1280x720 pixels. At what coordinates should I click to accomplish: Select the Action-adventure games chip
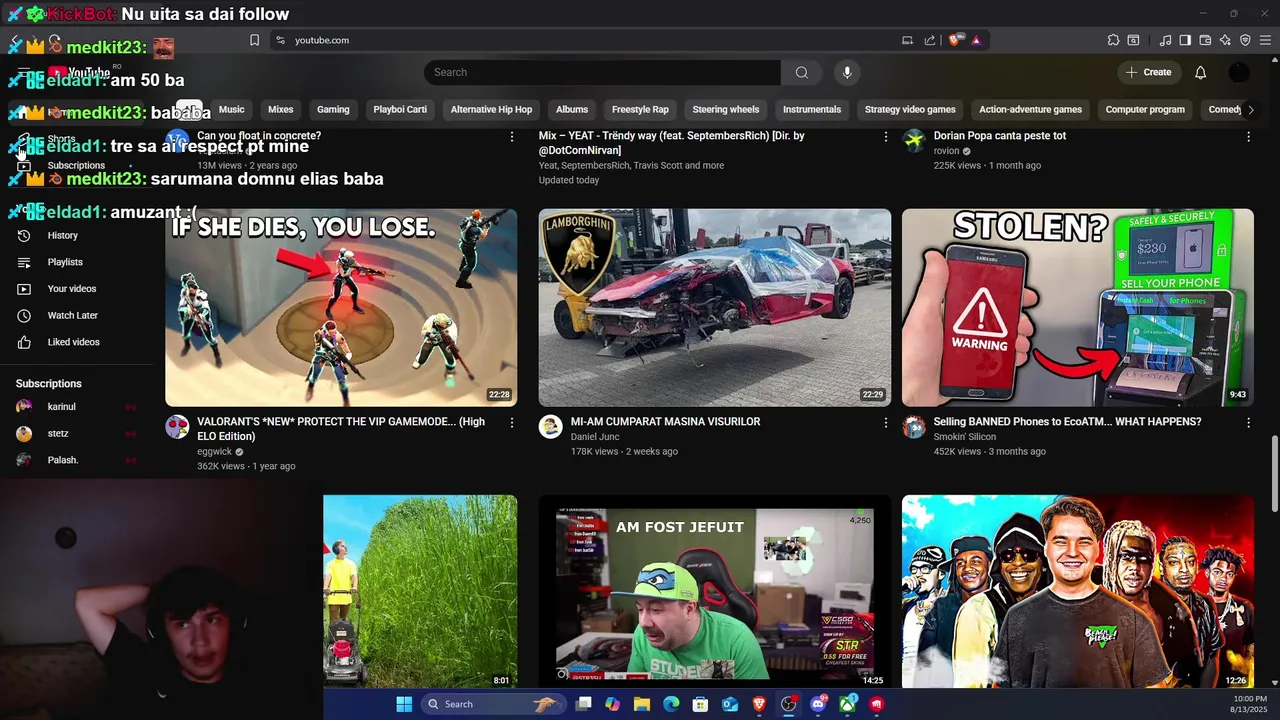pos(1030,110)
